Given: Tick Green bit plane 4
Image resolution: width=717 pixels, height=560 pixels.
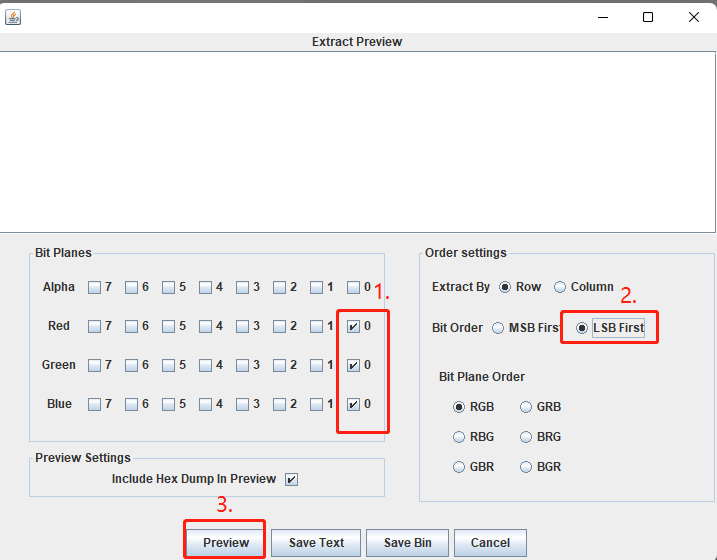Looking at the screenshot, I should point(206,365).
